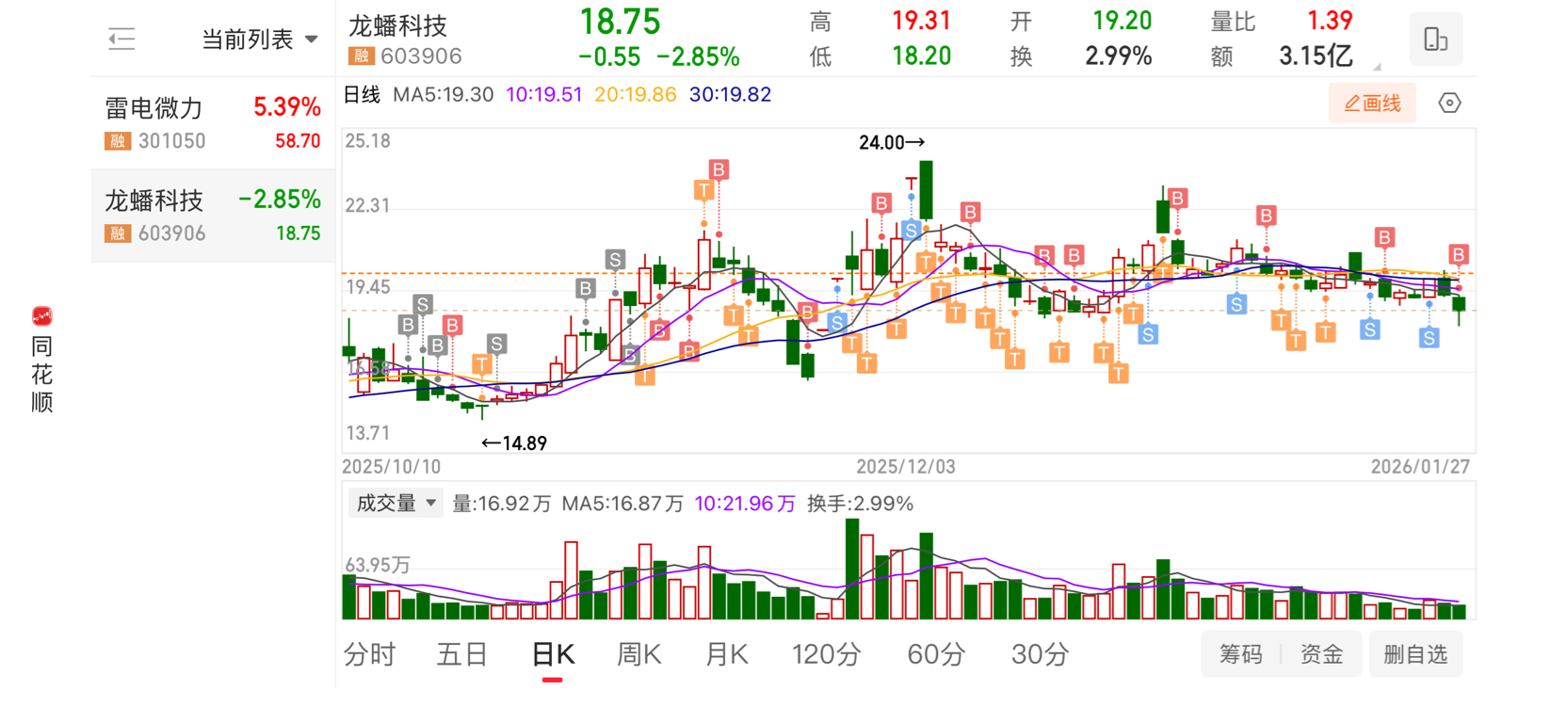Click the B marker at the chart's right edge
Viewport: 1568px width, 723px height.
point(1459,254)
